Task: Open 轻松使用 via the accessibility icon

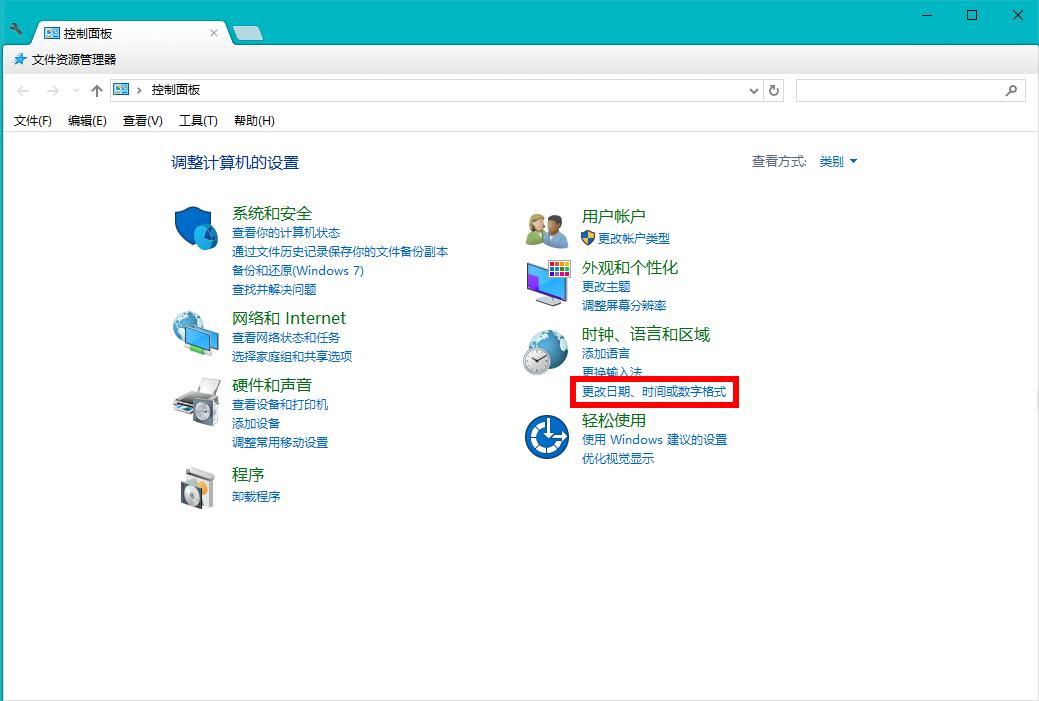Action: click(x=546, y=436)
